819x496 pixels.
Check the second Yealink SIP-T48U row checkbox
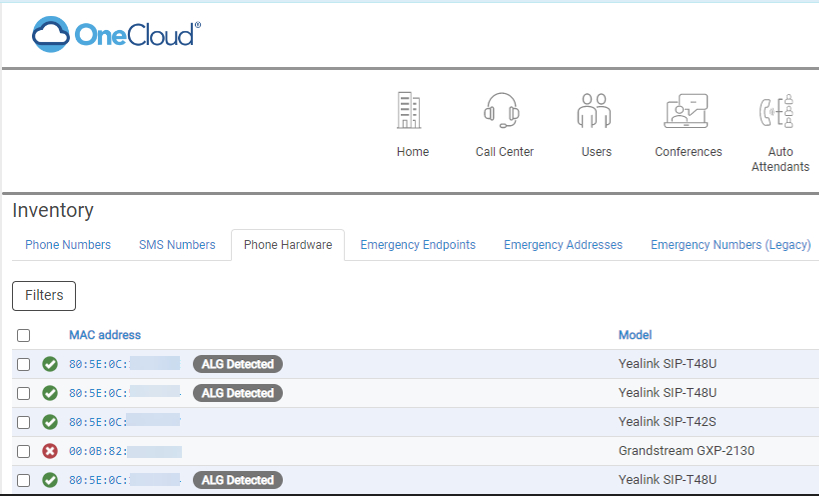(24, 393)
